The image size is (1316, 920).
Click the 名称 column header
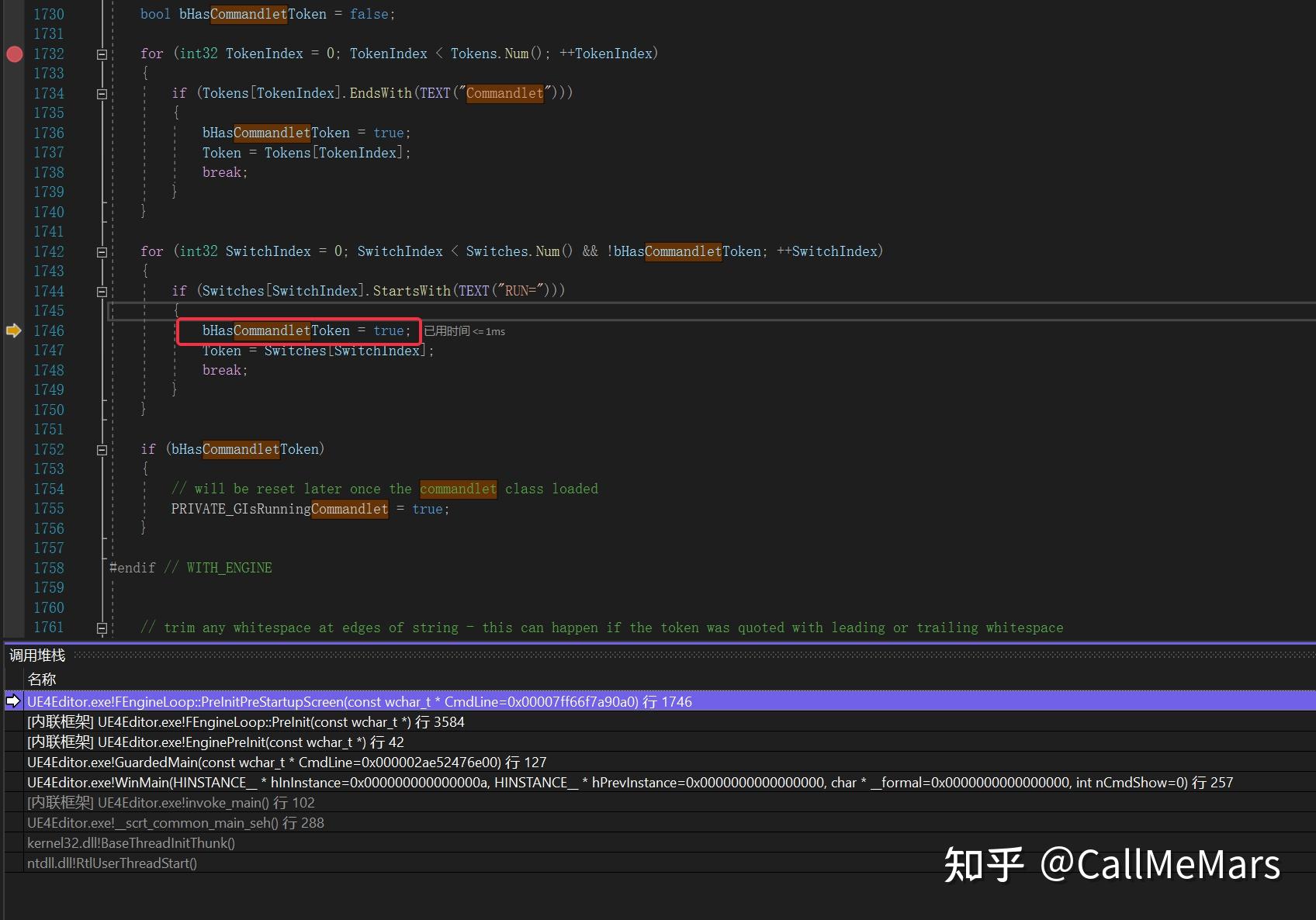(42, 680)
